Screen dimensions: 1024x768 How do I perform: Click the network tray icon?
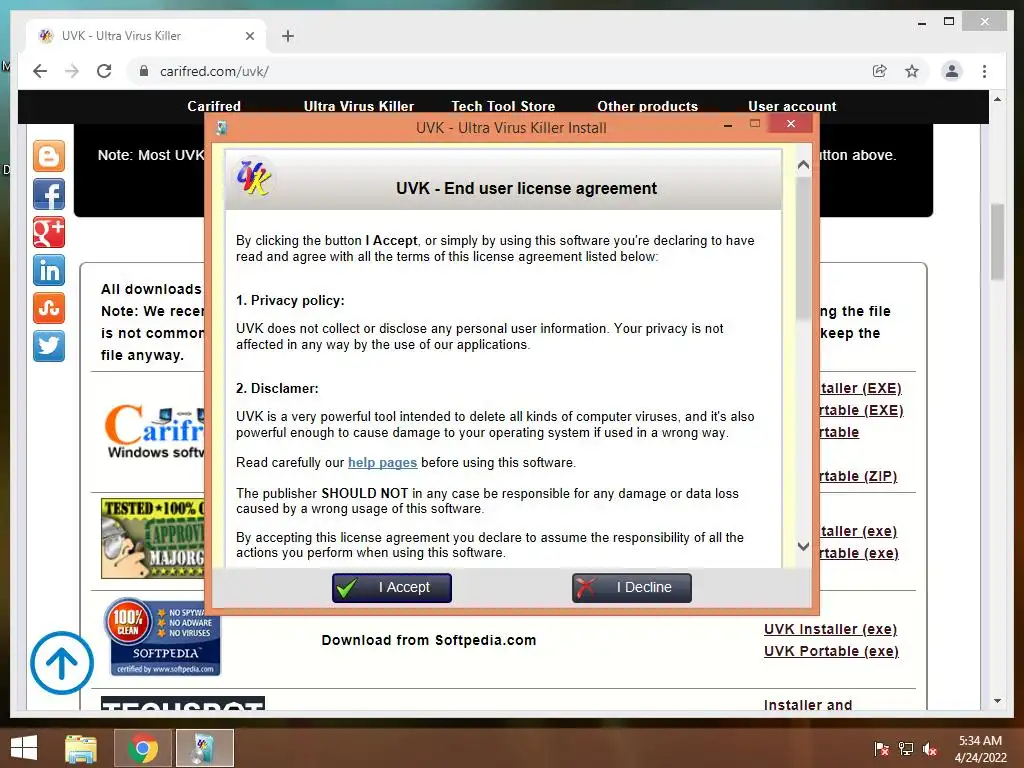pos(906,749)
